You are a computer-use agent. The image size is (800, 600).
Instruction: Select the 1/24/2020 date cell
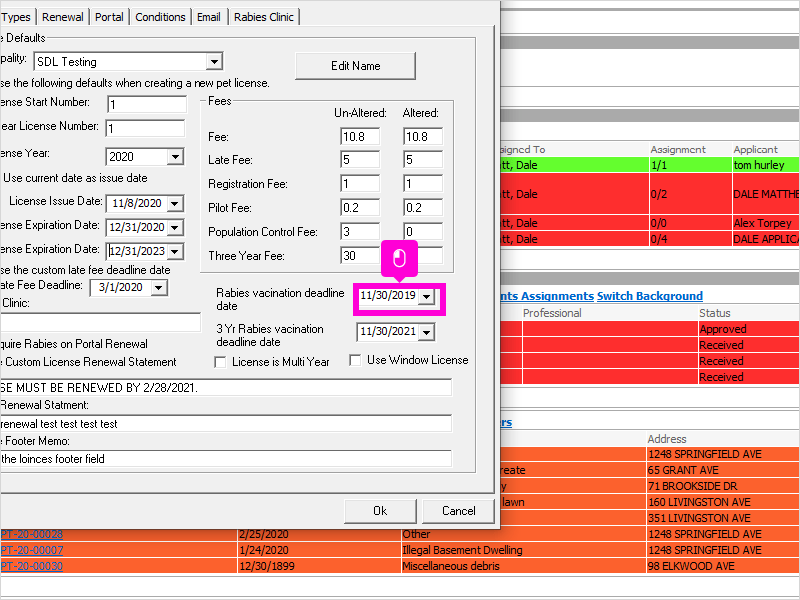click(x=319, y=550)
